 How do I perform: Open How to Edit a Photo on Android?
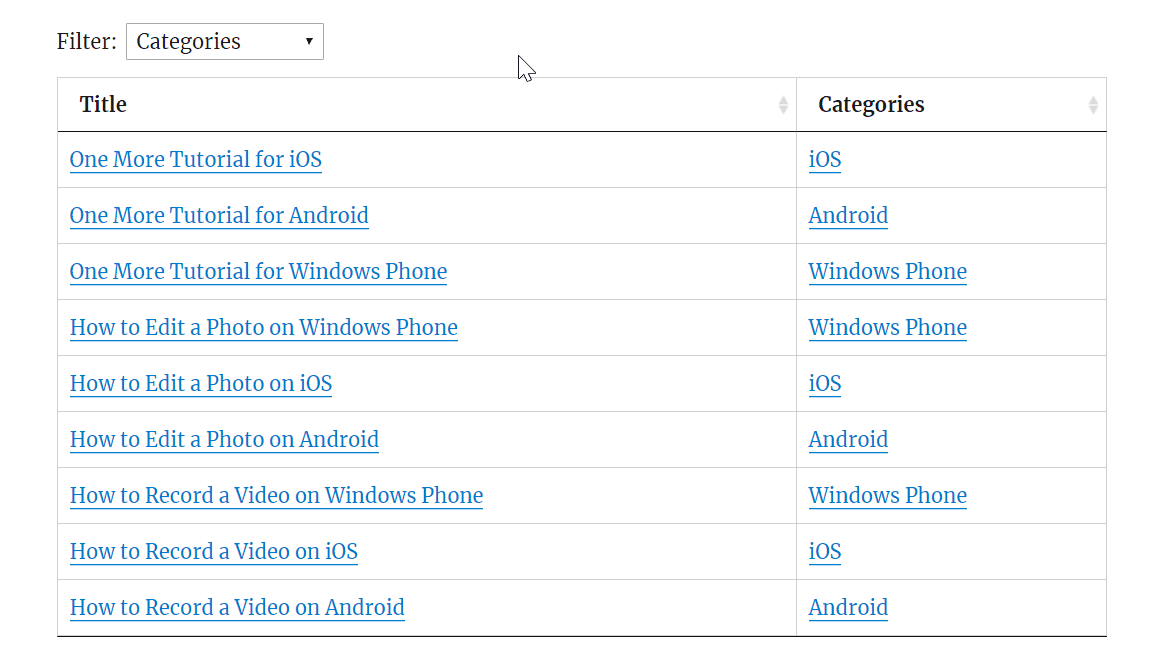(x=224, y=440)
